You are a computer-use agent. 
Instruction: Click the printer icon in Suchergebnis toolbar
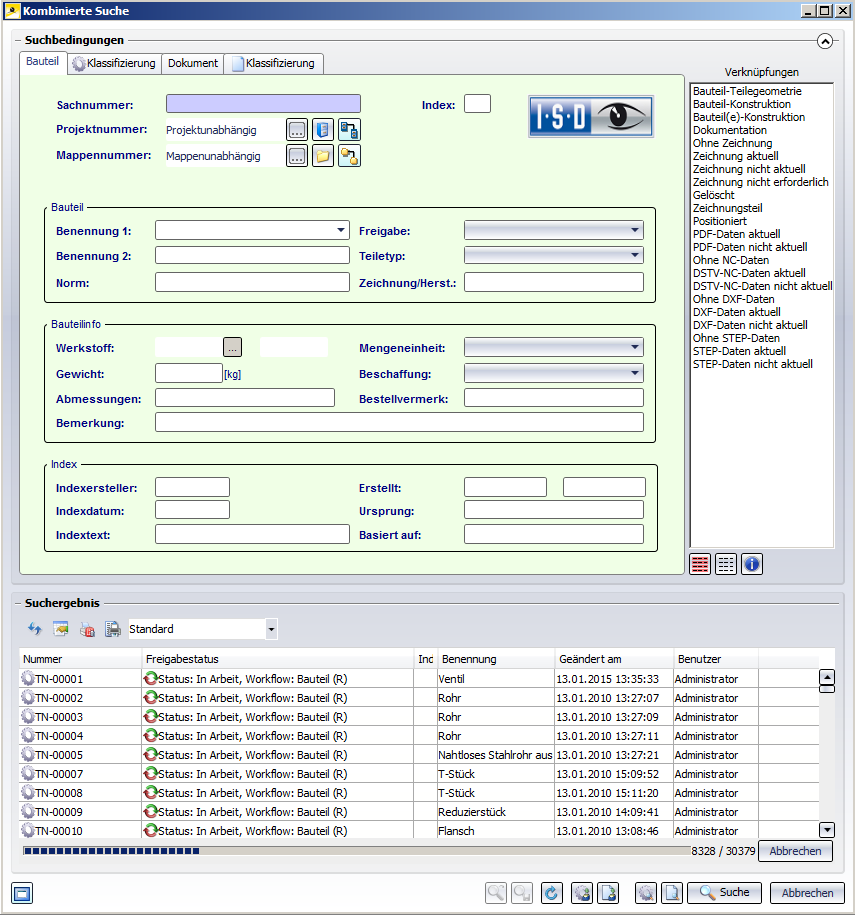click(113, 629)
